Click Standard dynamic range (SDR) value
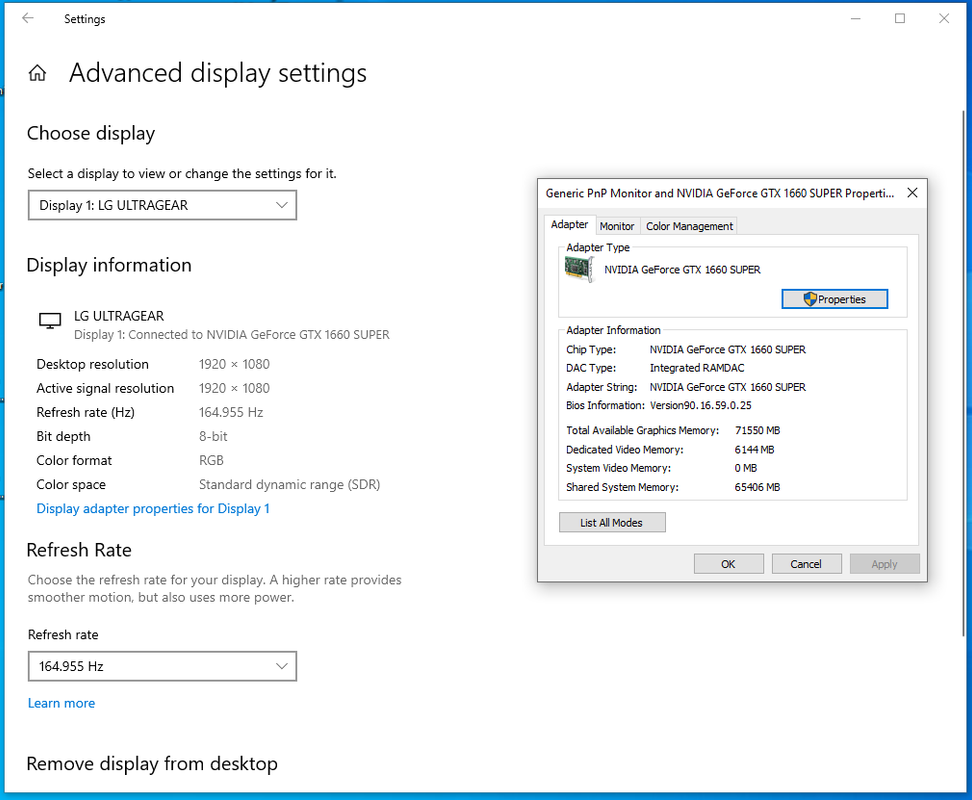 pyautogui.click(x=289, y=485)
